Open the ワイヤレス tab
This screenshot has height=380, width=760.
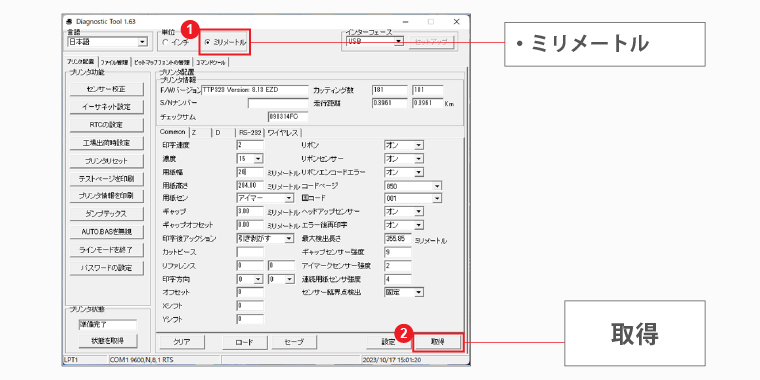click(x=284, y=132)
